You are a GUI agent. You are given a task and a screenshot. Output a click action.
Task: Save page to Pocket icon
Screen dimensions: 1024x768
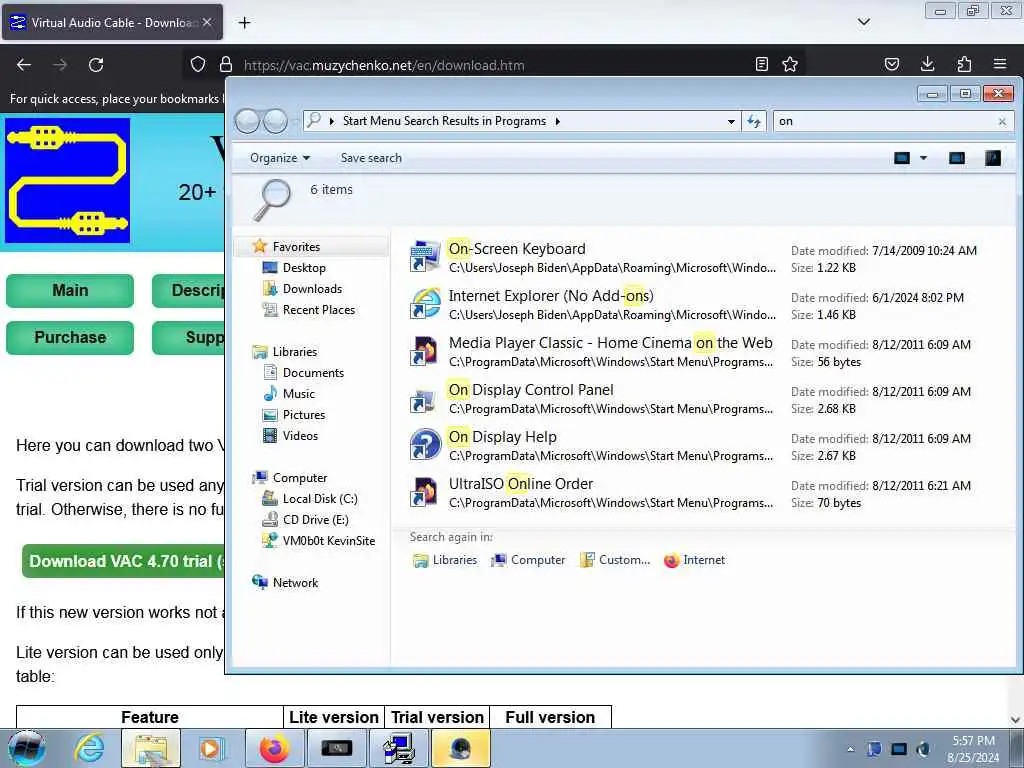(891, 64)
